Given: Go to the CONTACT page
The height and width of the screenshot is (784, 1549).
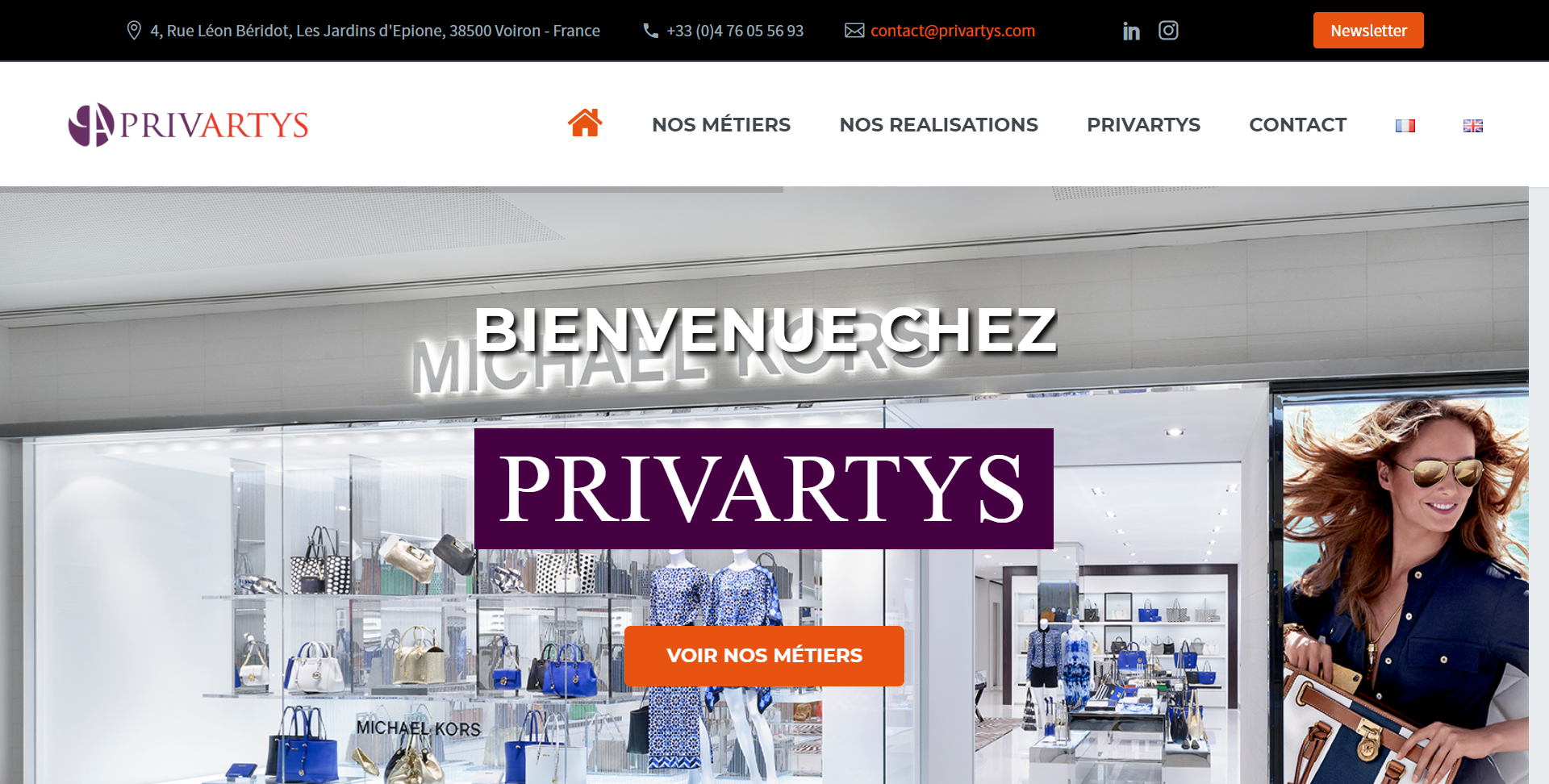Looking at the screenshot, I should click(1297, 125).
